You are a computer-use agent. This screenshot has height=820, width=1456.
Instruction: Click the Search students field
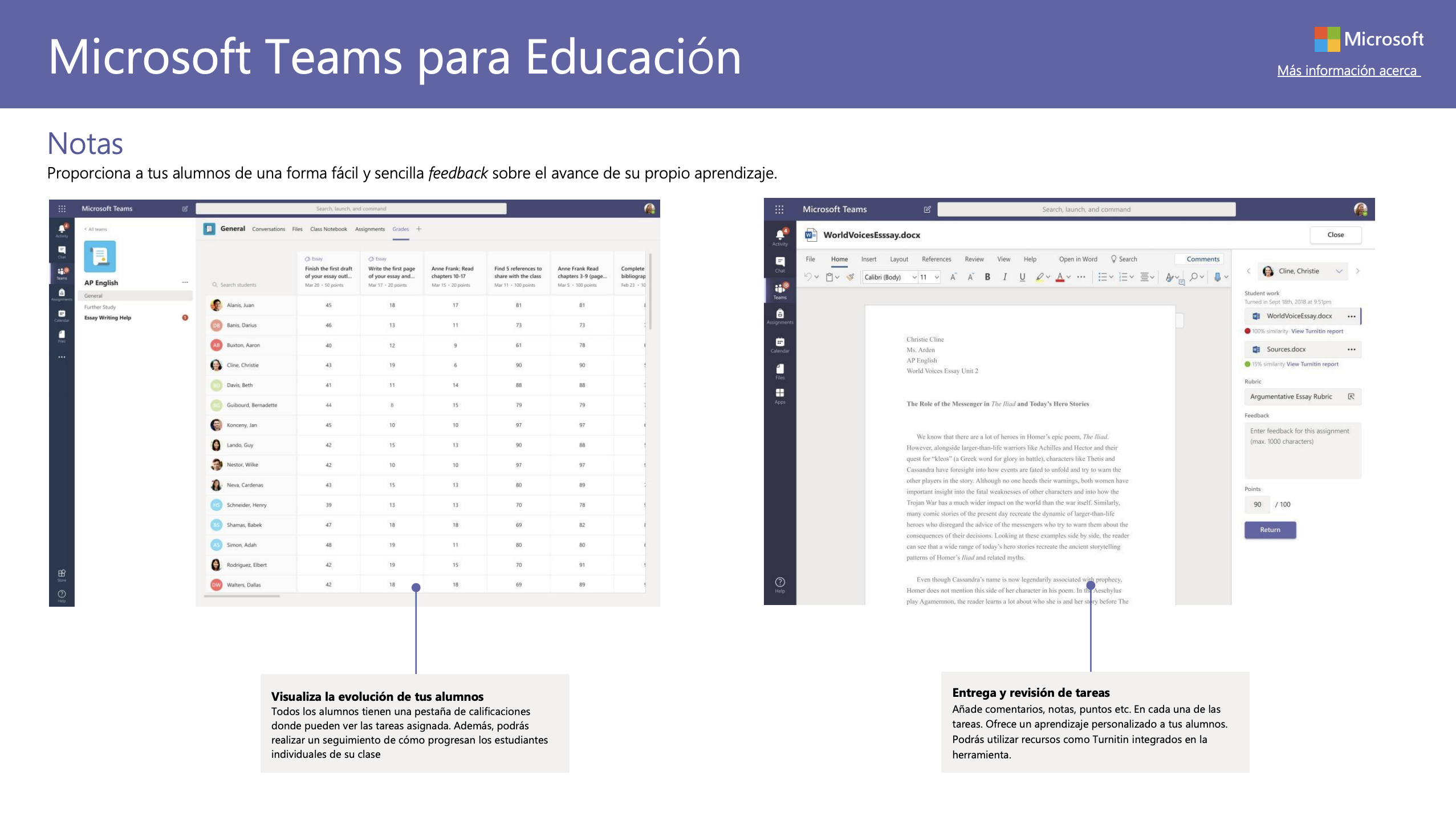pos(238,285)
